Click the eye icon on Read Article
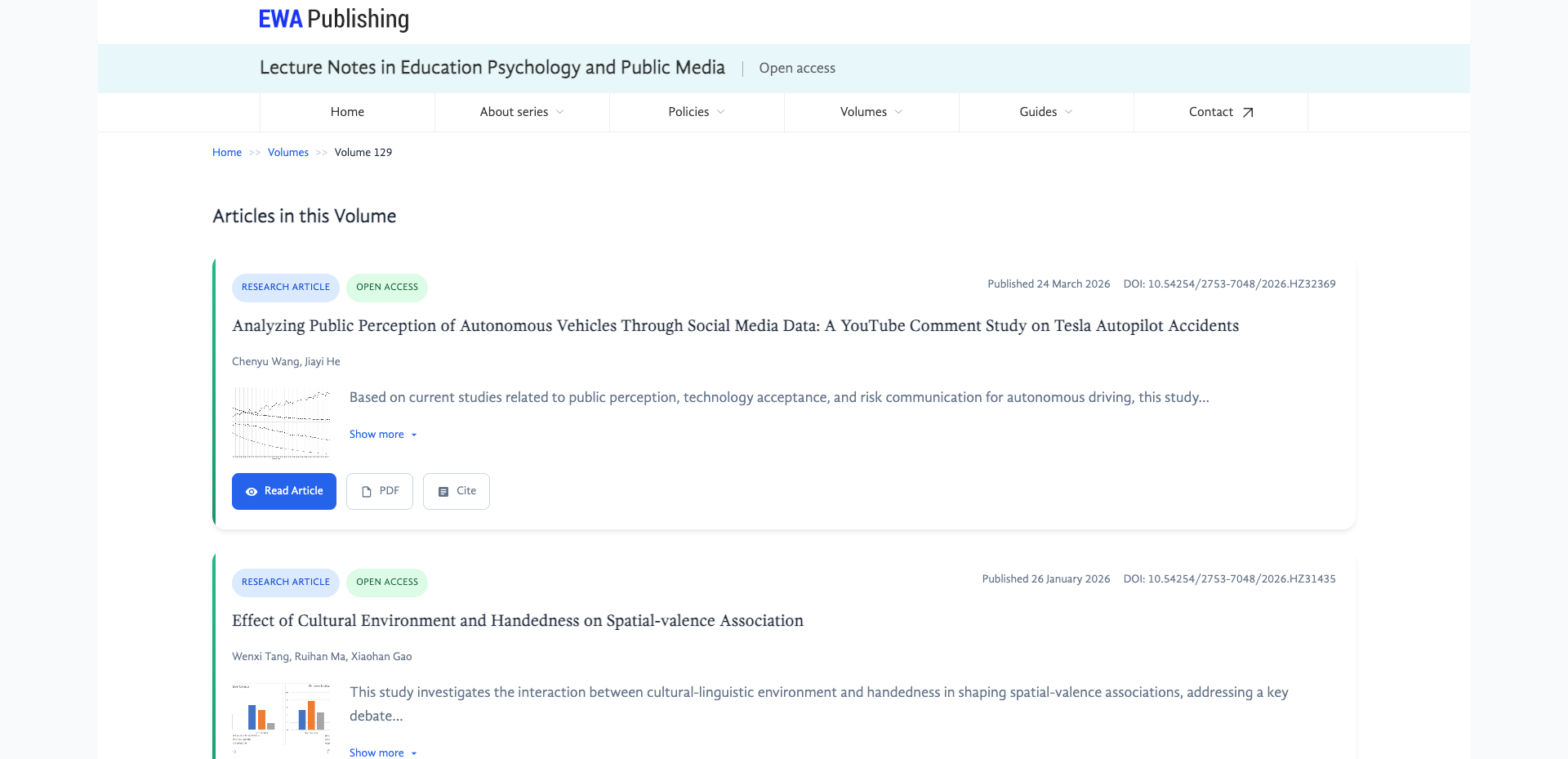The width and height of the screenshot is (1568, 759). pyautogui.click(x=252, y=492)
